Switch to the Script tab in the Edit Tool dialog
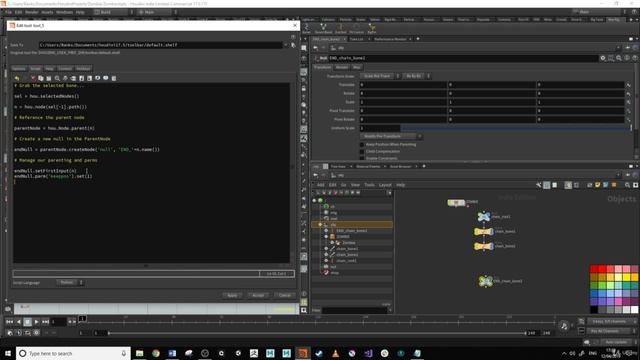 (36, 69)
